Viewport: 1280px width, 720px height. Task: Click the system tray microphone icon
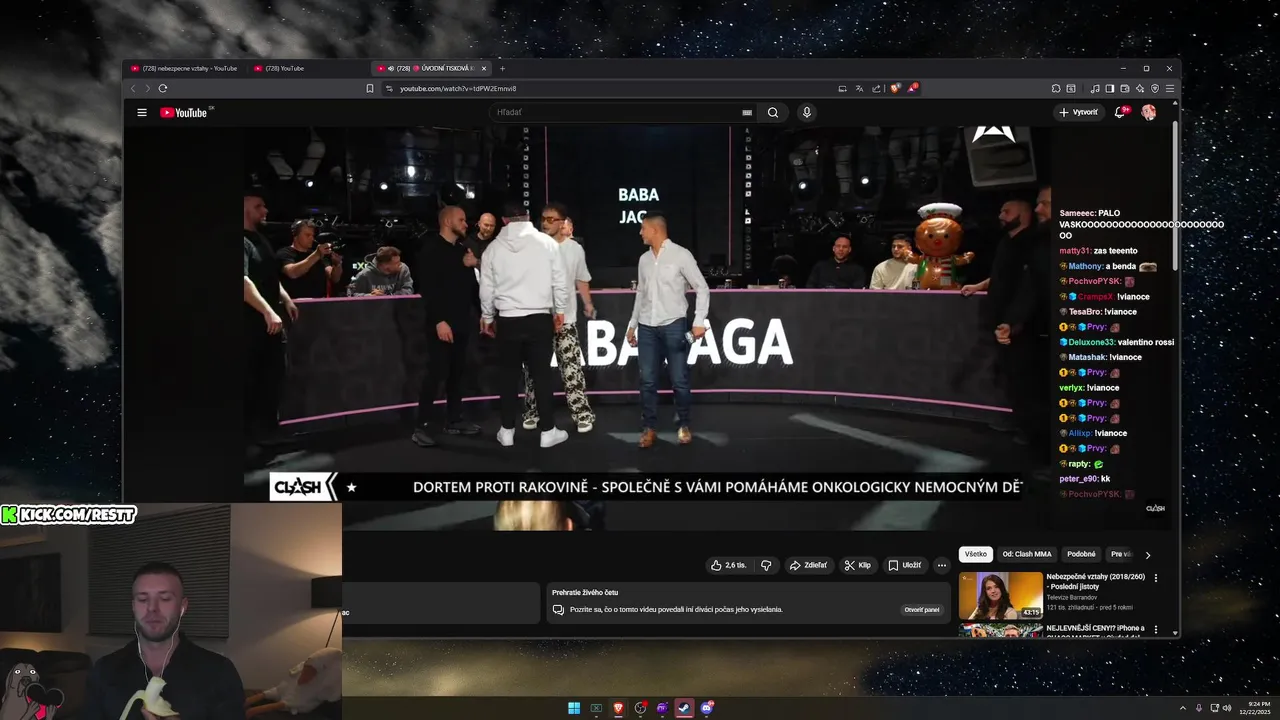[x=1199, y=708]
